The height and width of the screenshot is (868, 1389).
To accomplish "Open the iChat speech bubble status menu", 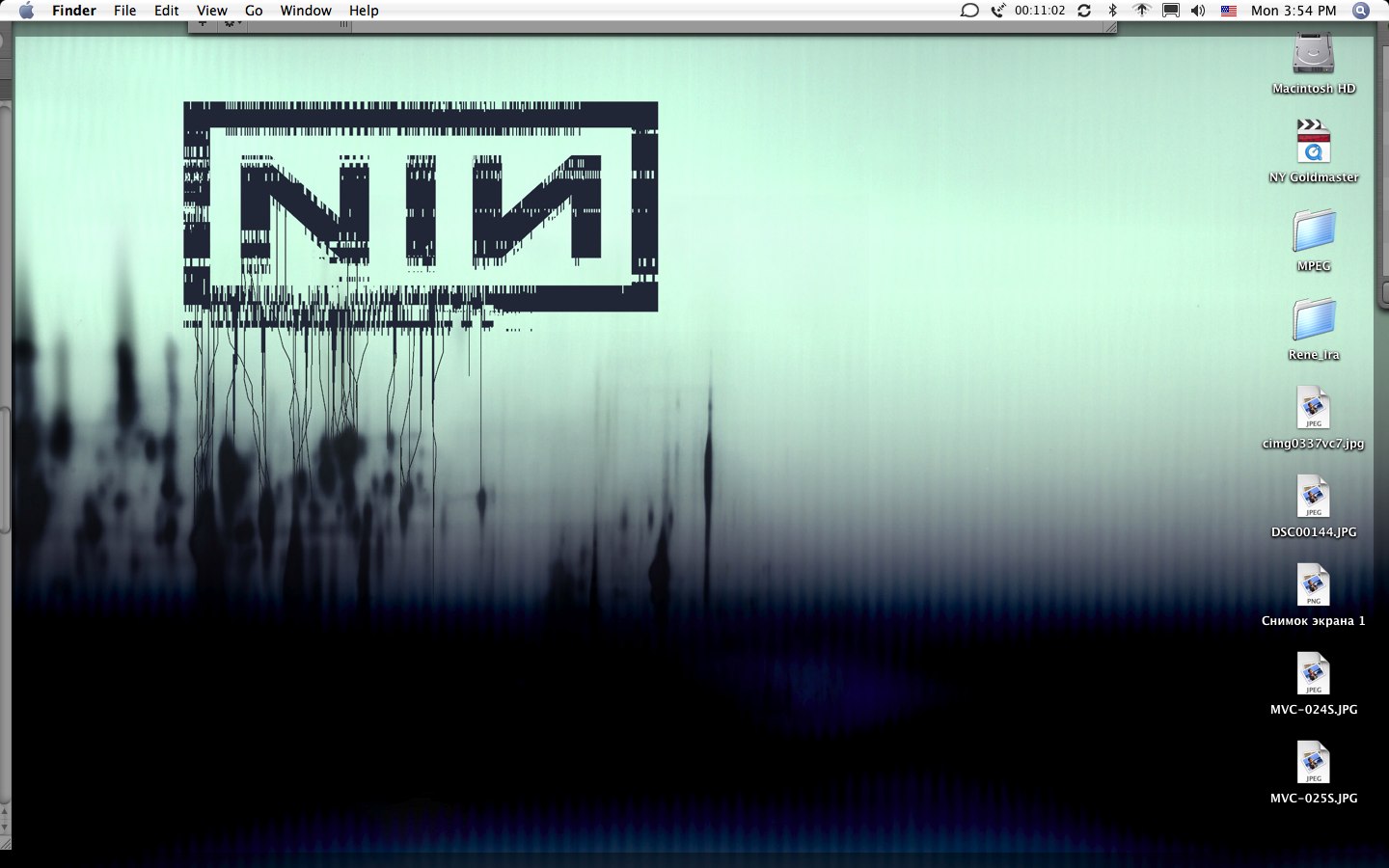I will coord(969,11).
